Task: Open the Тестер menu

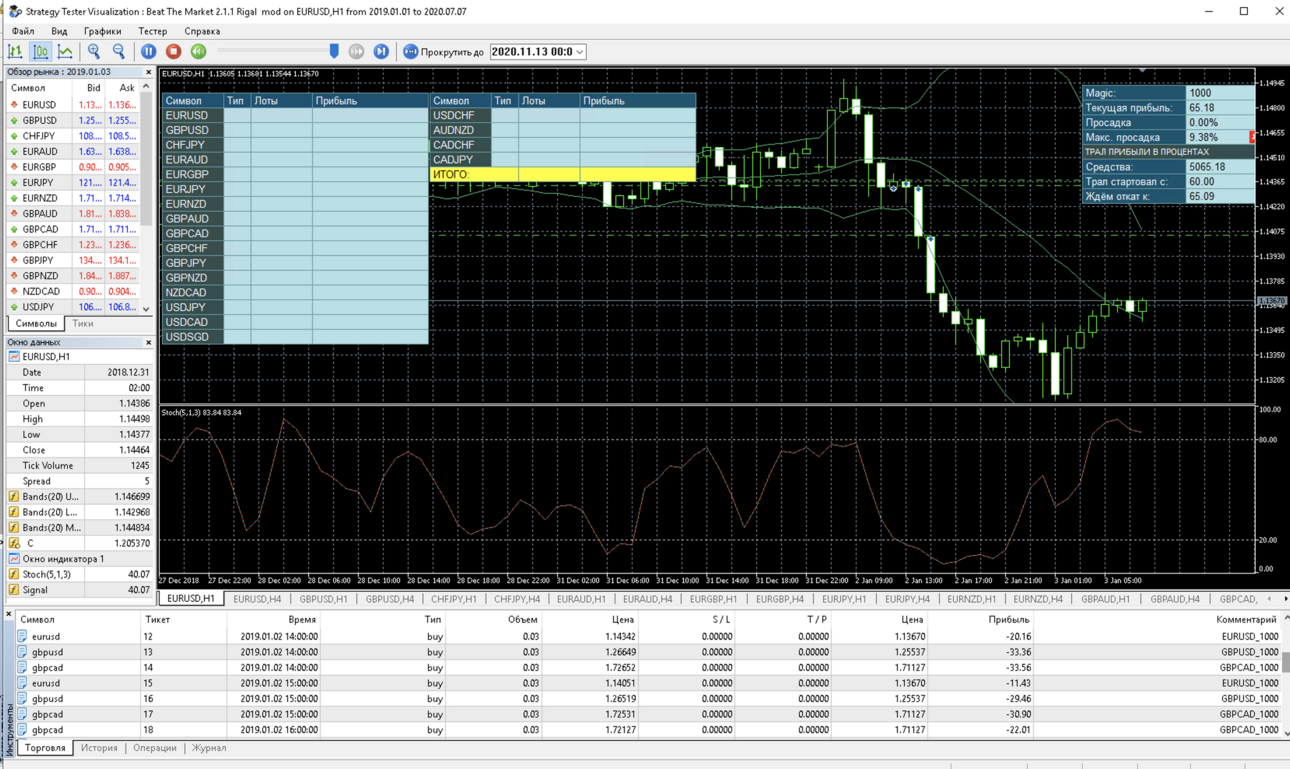Action: coord(153,31)
